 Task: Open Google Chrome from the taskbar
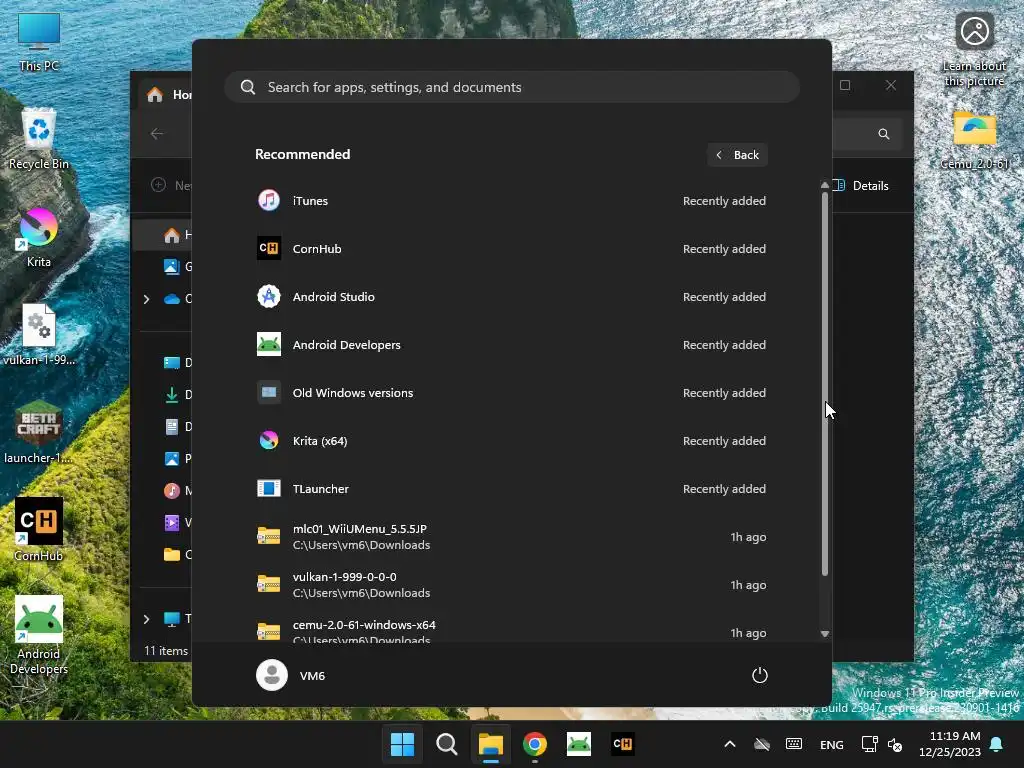coord(535,744)
